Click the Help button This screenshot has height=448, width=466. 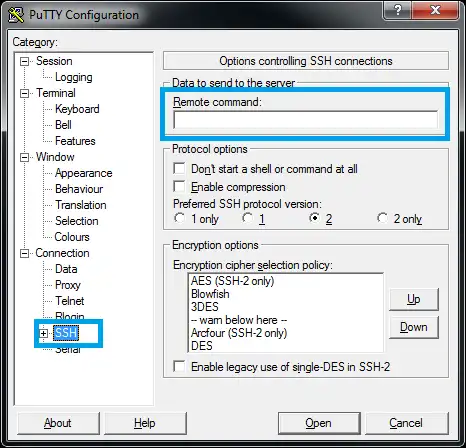tap(145, 423)
